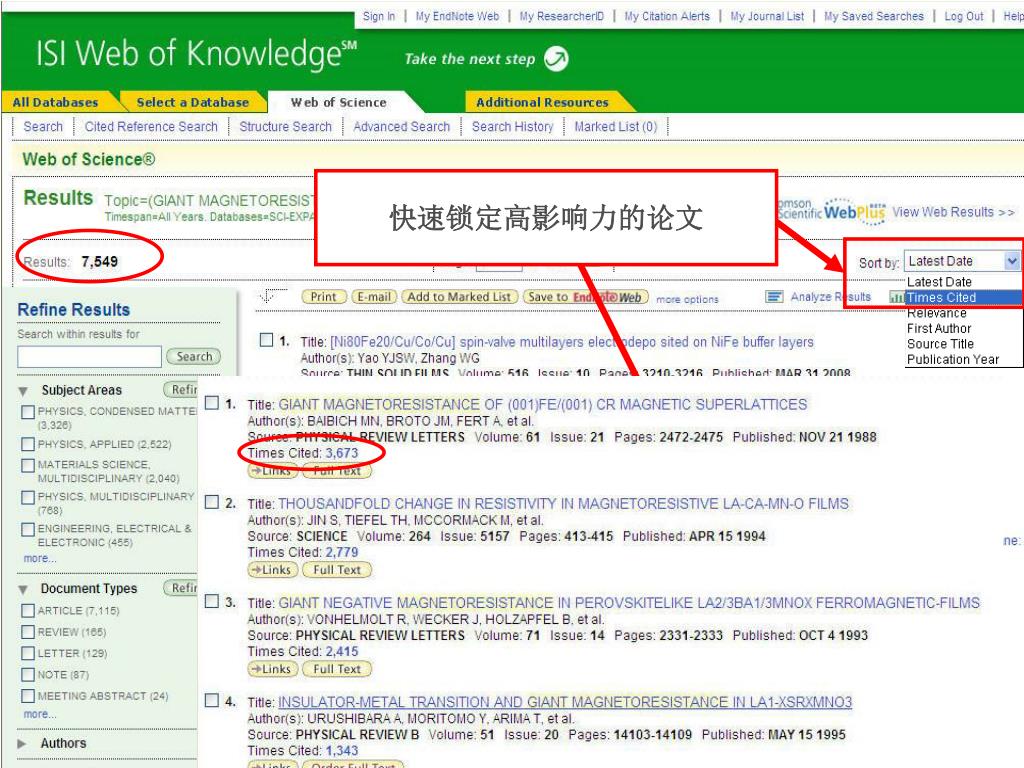The image size is (1024, 768).
Task: Click the Analyze Results icon
Action: [x=774, y=297]
